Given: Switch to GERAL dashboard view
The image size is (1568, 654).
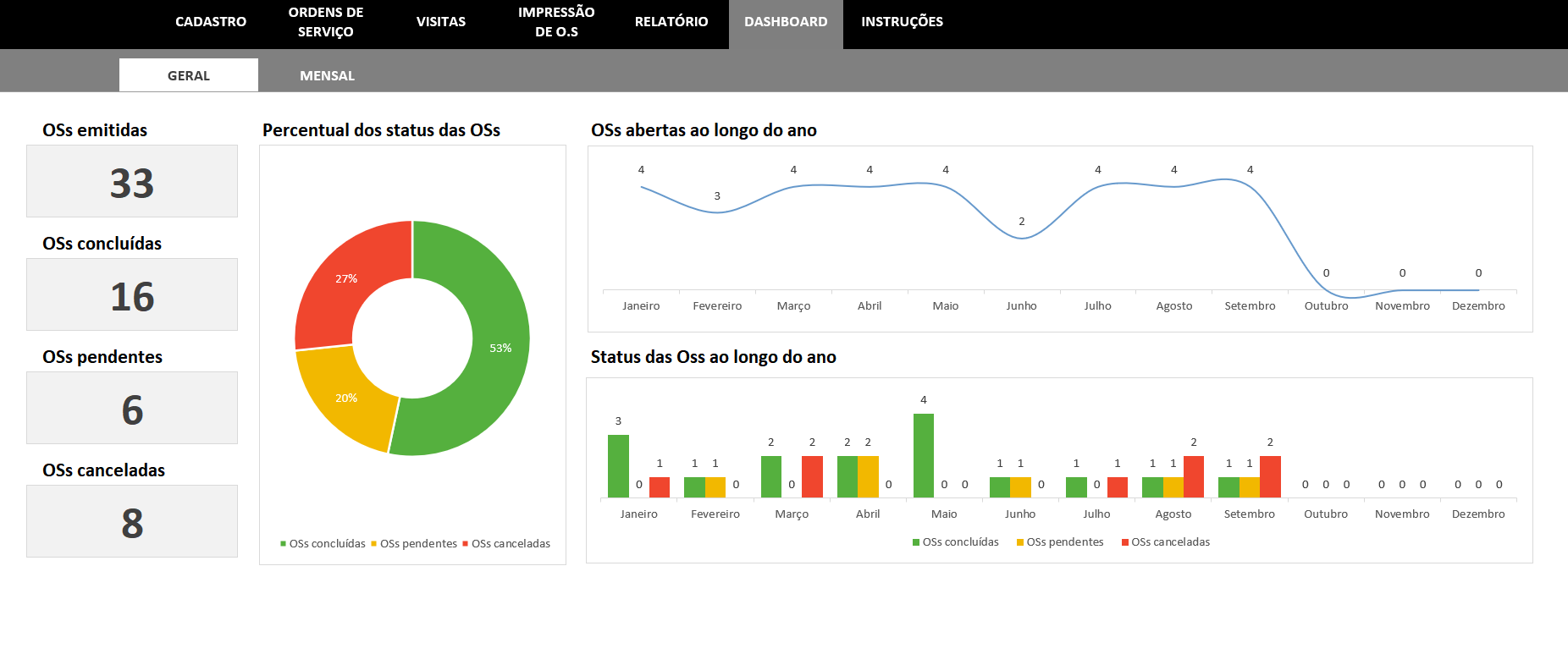Looking at the screenshot, I should click(x=188, y=75).
